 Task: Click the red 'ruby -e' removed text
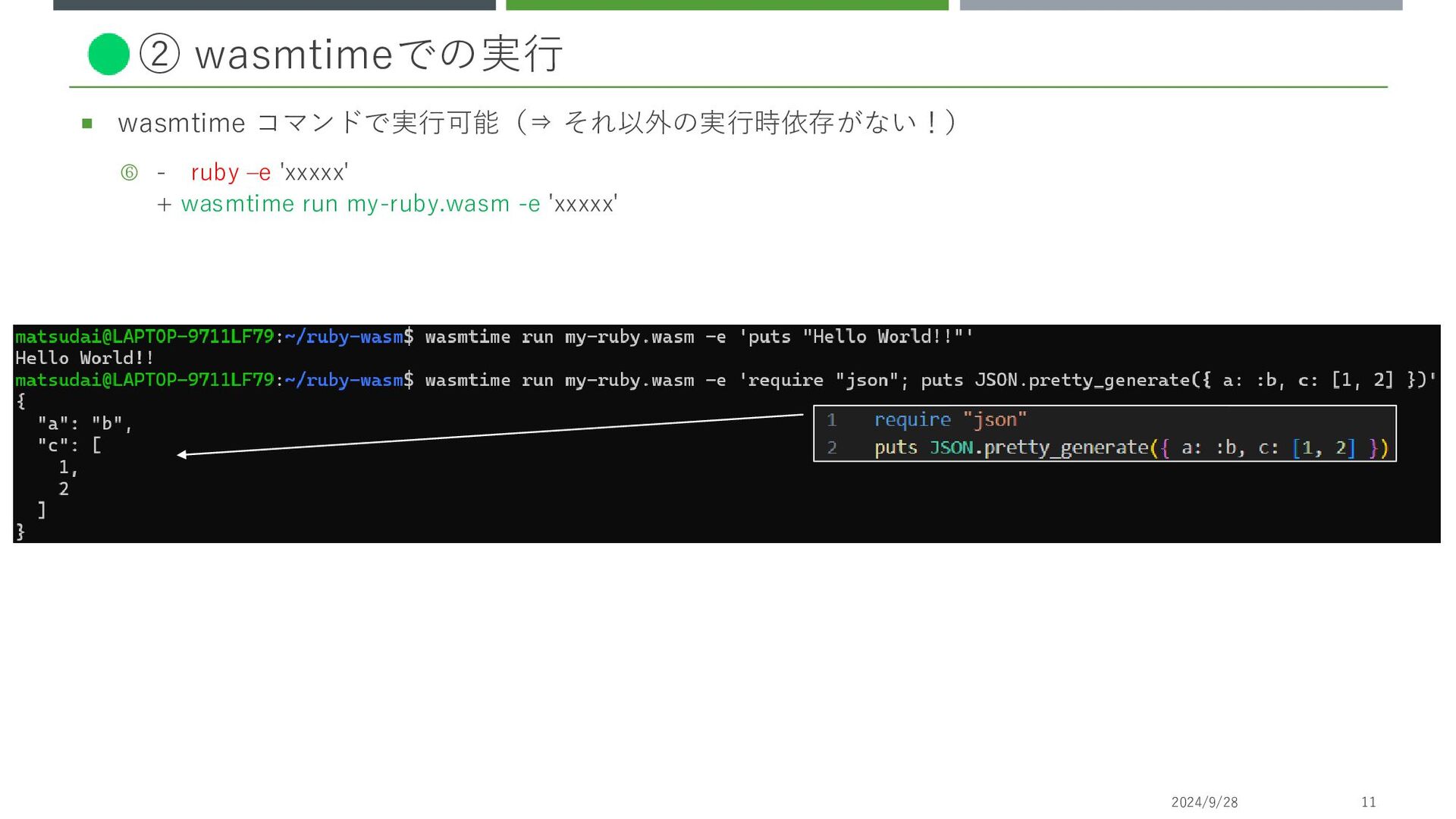click(x=230, y=173)
